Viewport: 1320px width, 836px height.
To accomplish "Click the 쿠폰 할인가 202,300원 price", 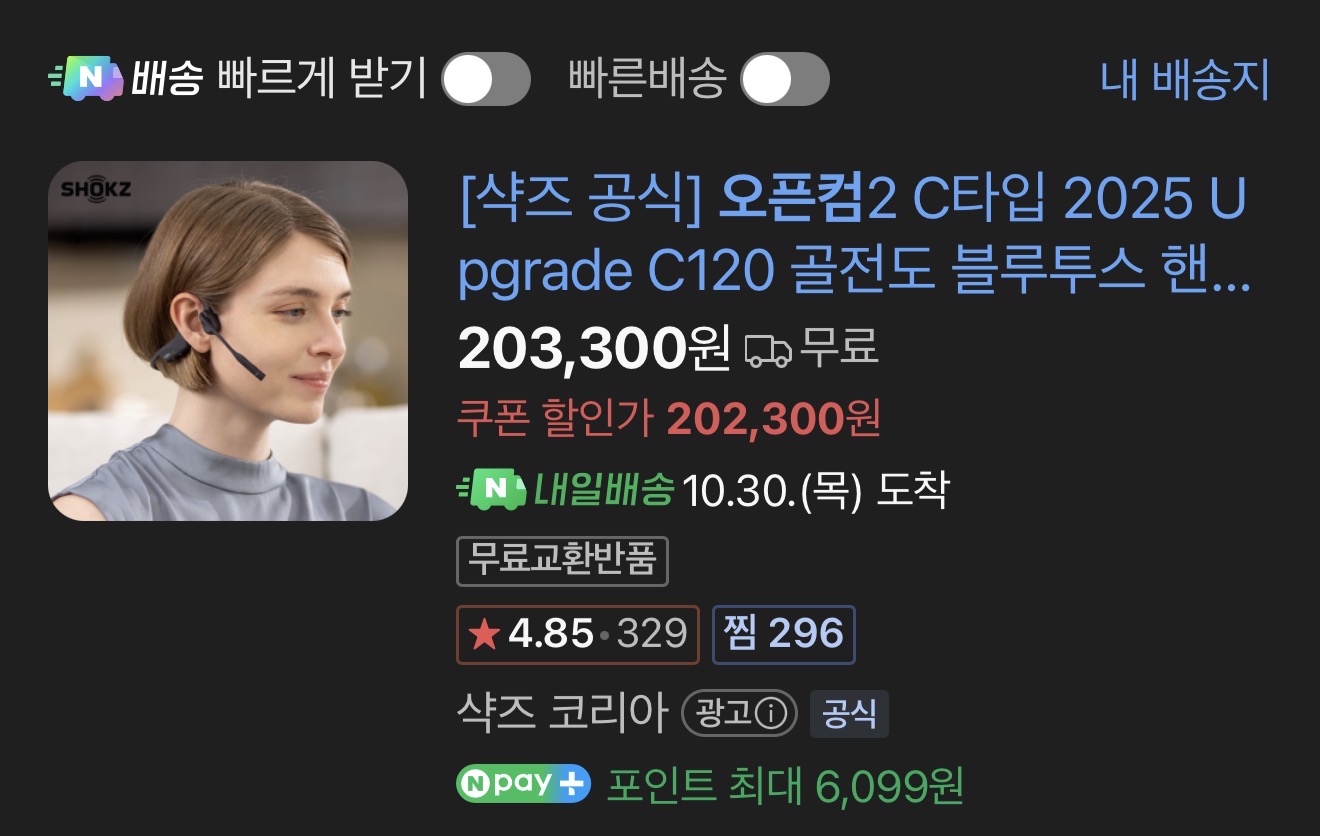I will pyautogui.click(x=669, y=420).
